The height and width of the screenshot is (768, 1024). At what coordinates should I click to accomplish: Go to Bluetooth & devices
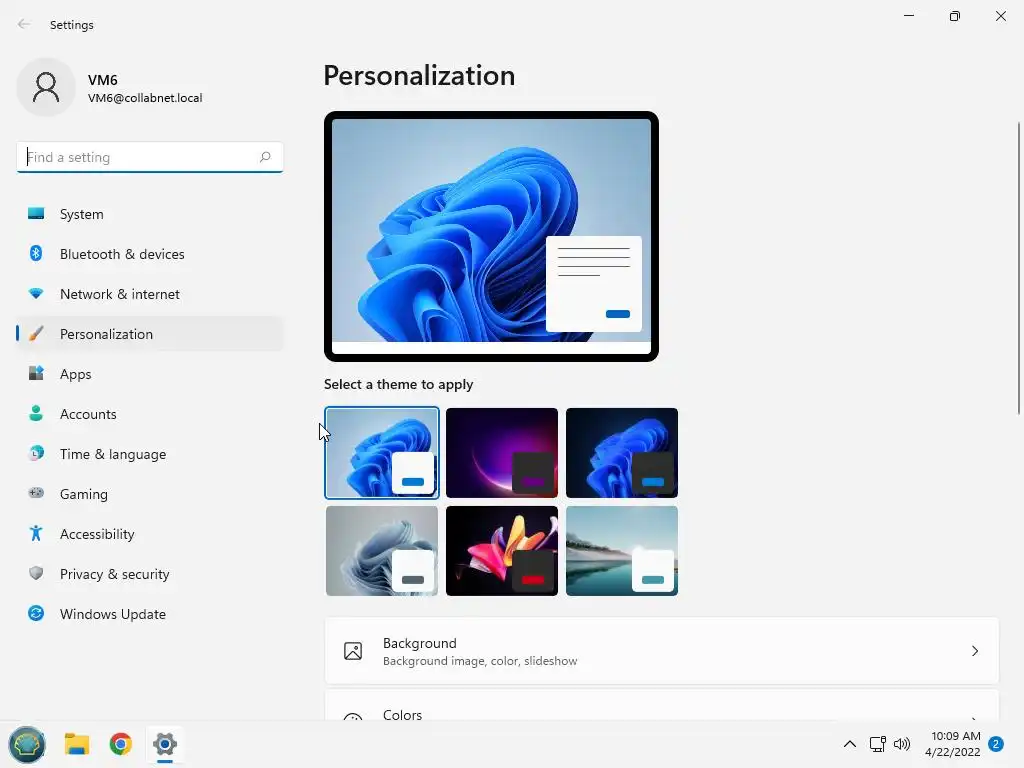150,253
